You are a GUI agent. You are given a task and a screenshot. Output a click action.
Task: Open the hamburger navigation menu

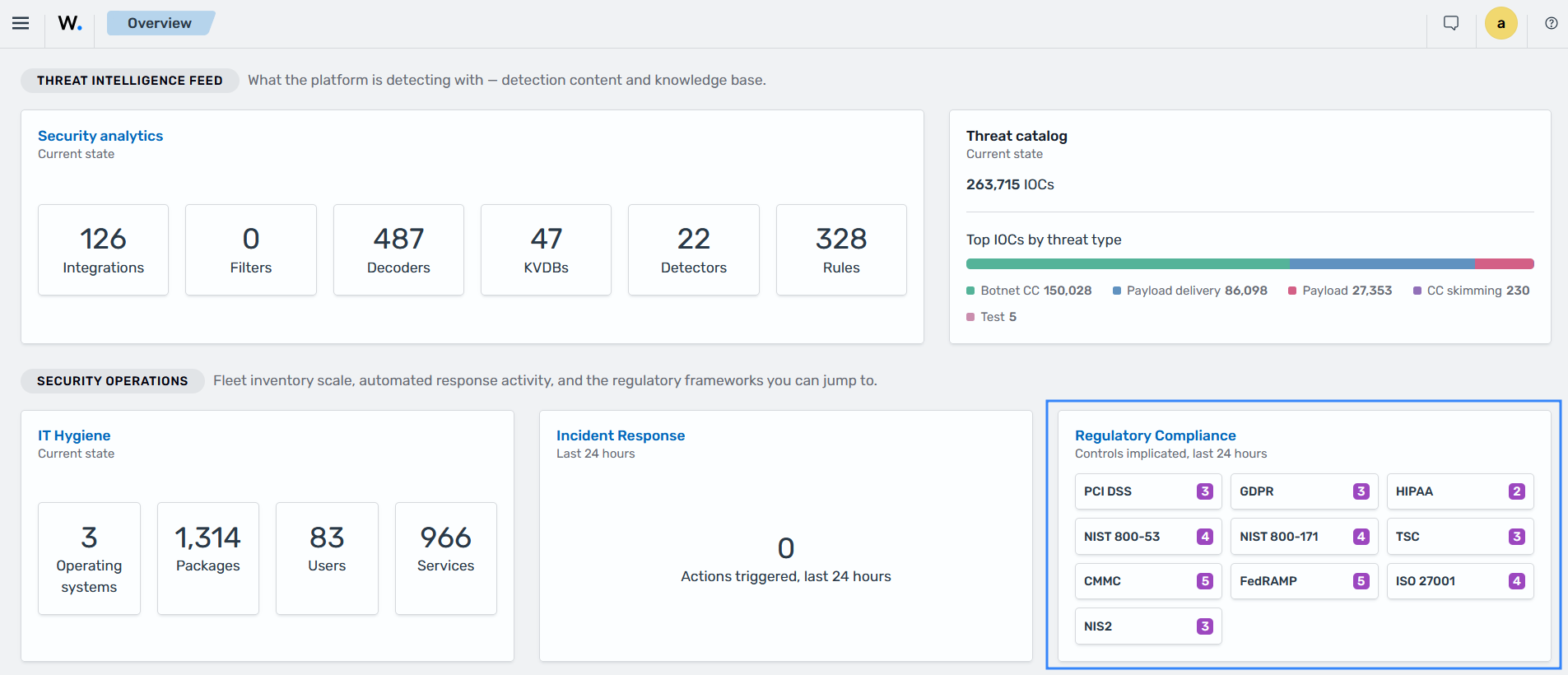tap(21, 23)
